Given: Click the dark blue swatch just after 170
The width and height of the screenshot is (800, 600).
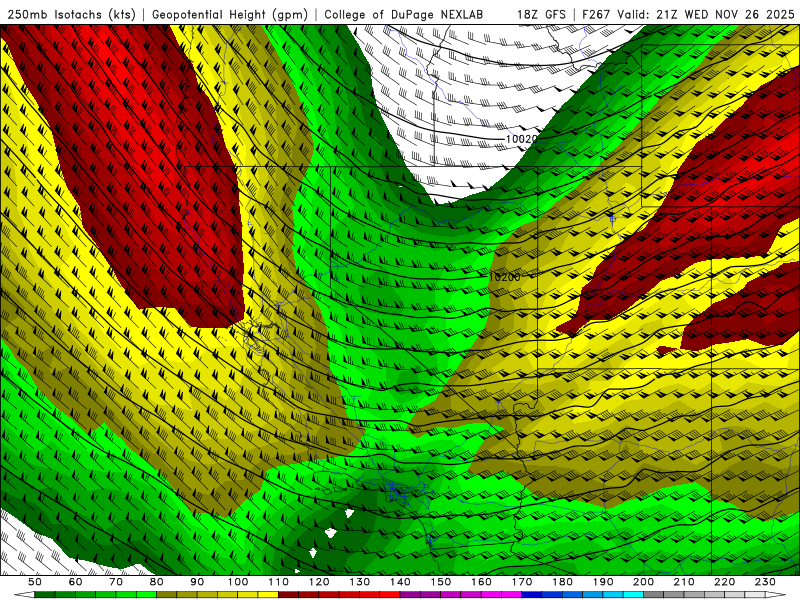Looking at the screenshot, I should (532, 595).
